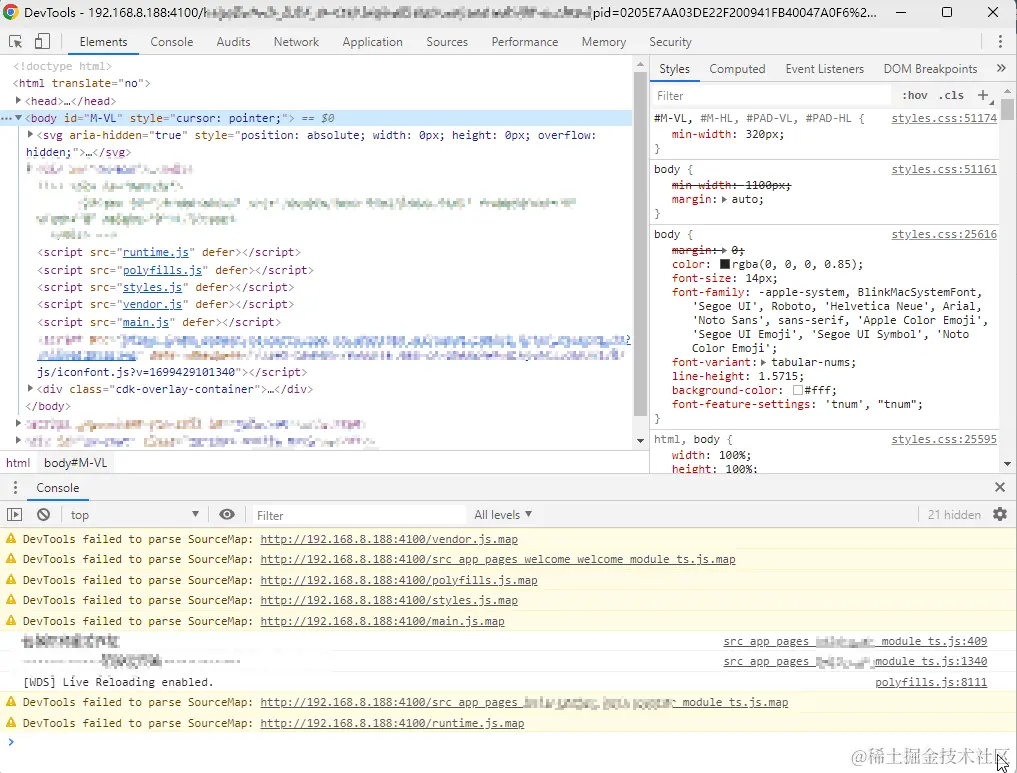Open the All levels log dropdown

(502, 514)
